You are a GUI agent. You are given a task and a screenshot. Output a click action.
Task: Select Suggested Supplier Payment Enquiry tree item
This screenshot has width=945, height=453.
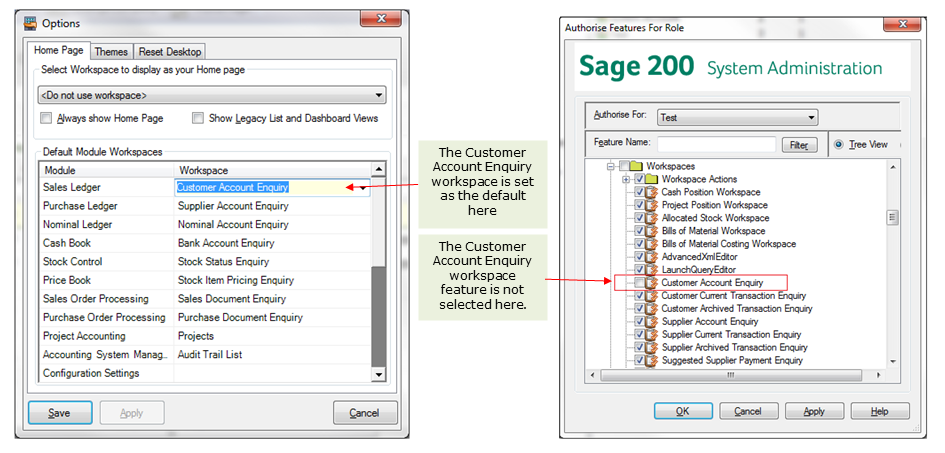pyautogui.click(x=732, y=360)
